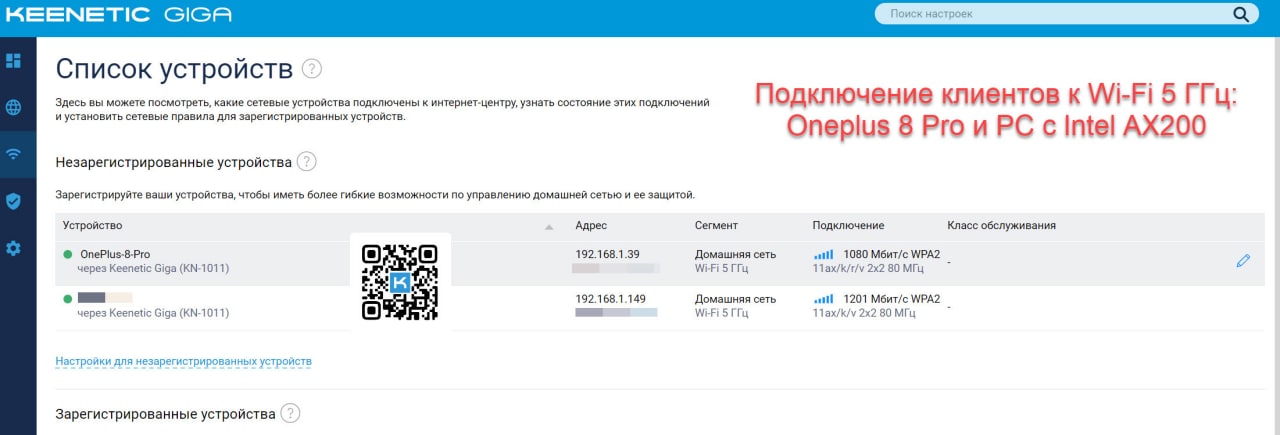Click Домашняя сеть in the 192.168.1.149 row

pyautogui.click(x=735, y=299)
